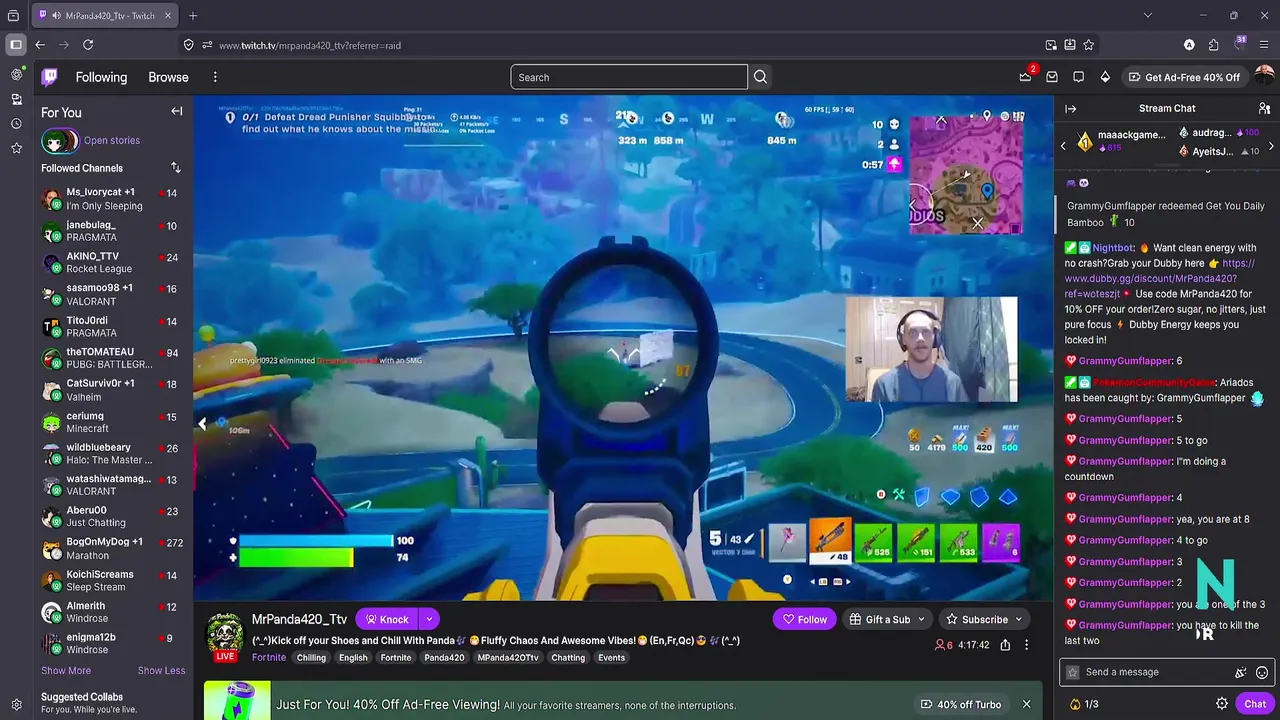1280x720 pixels.
Task: Expand the Gift a Sub dropdown
Action: 921,619
